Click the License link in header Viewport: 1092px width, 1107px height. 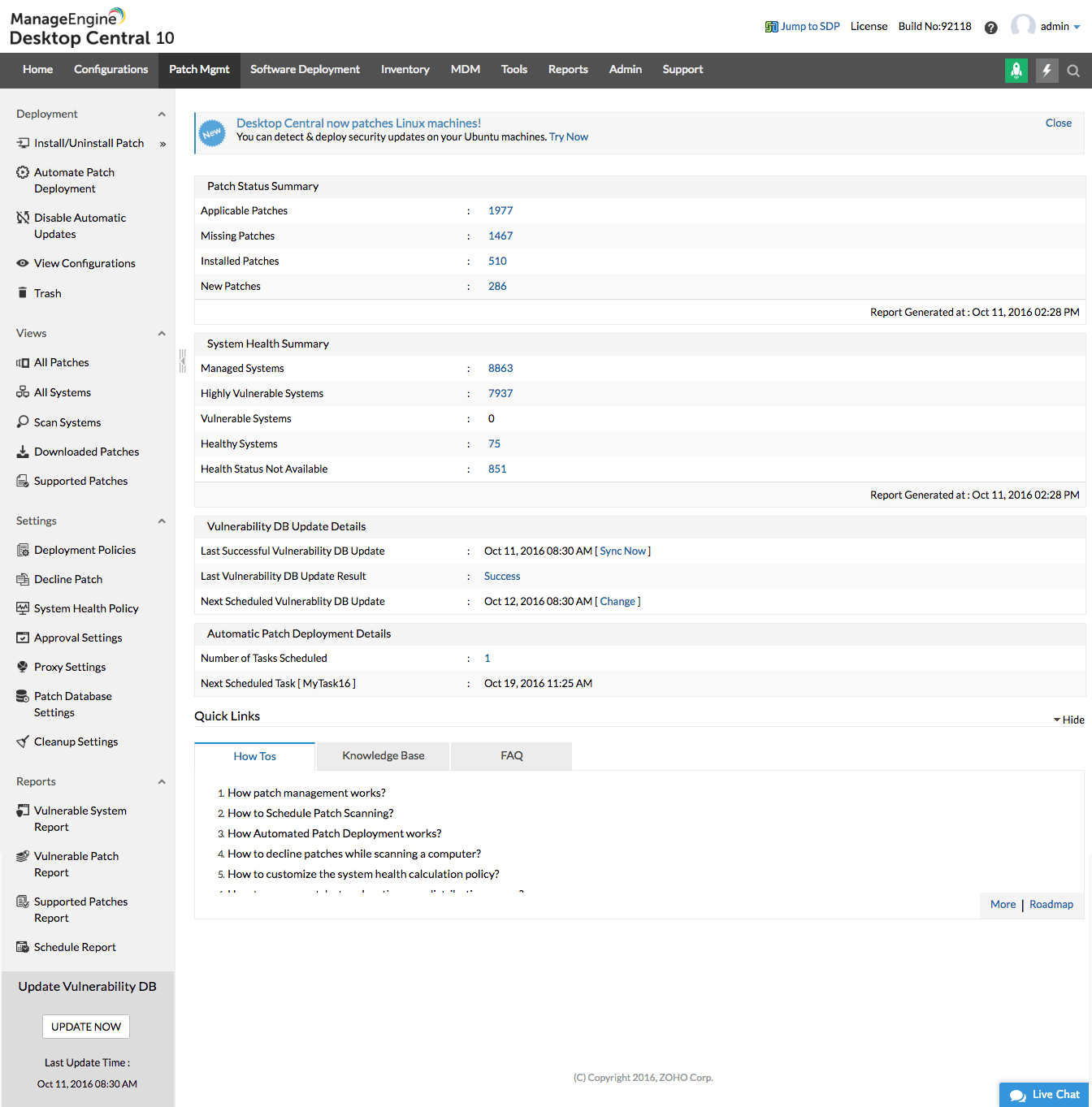pos(869,26)
